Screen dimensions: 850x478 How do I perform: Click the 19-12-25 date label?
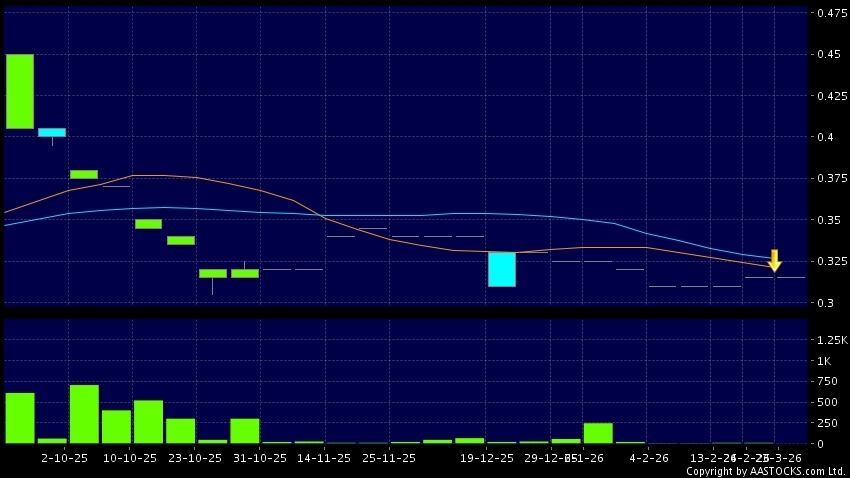pos(486,457)
